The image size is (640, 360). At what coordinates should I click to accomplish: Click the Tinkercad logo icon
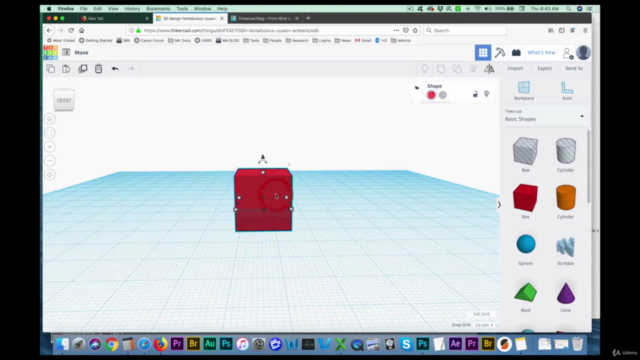51,53
